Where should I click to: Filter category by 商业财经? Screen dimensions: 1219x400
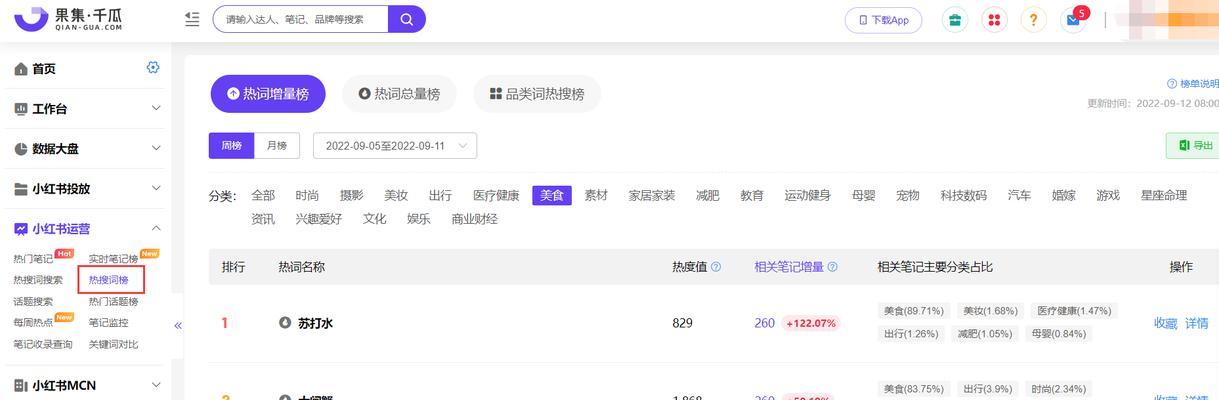[x=474, y=219]
